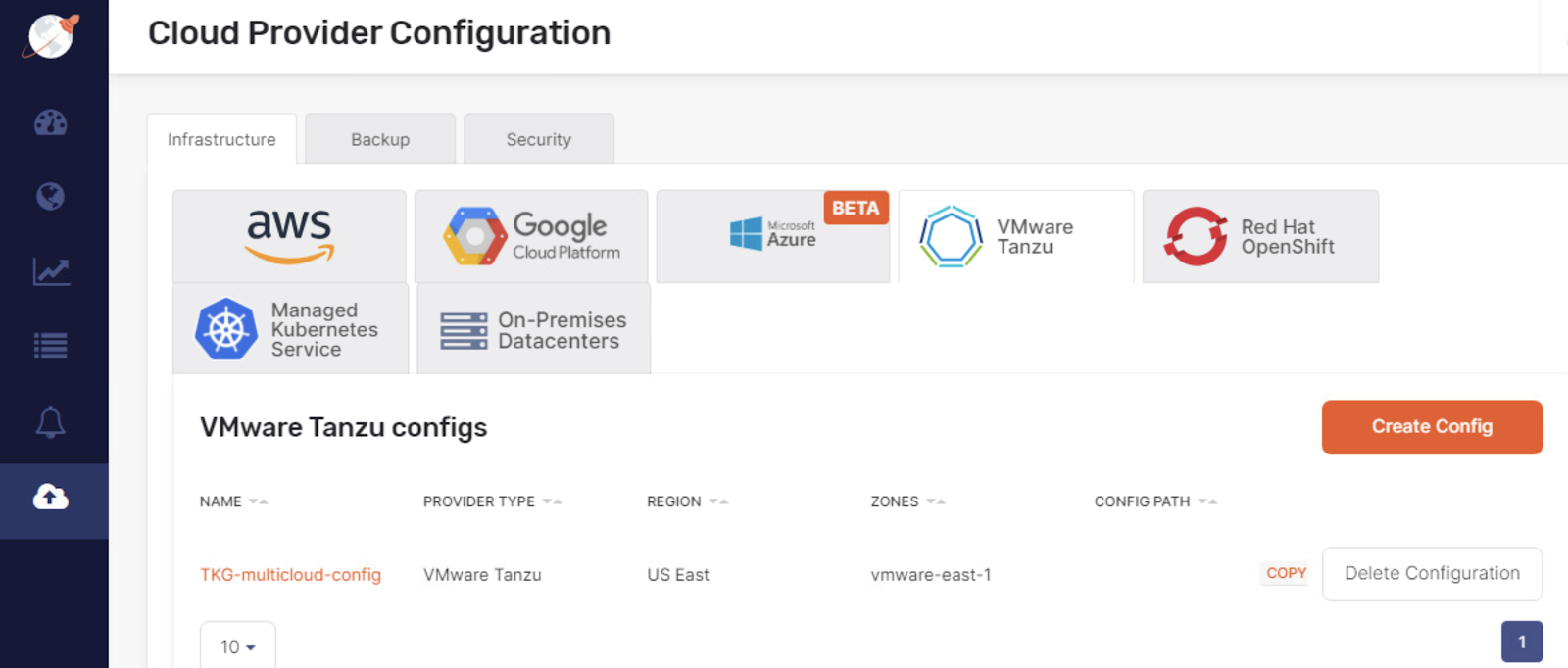The width and height of the screenshot is (1568, 668).
Task: Open the metrics chart icon in sidebar
Action: [51, 271]
